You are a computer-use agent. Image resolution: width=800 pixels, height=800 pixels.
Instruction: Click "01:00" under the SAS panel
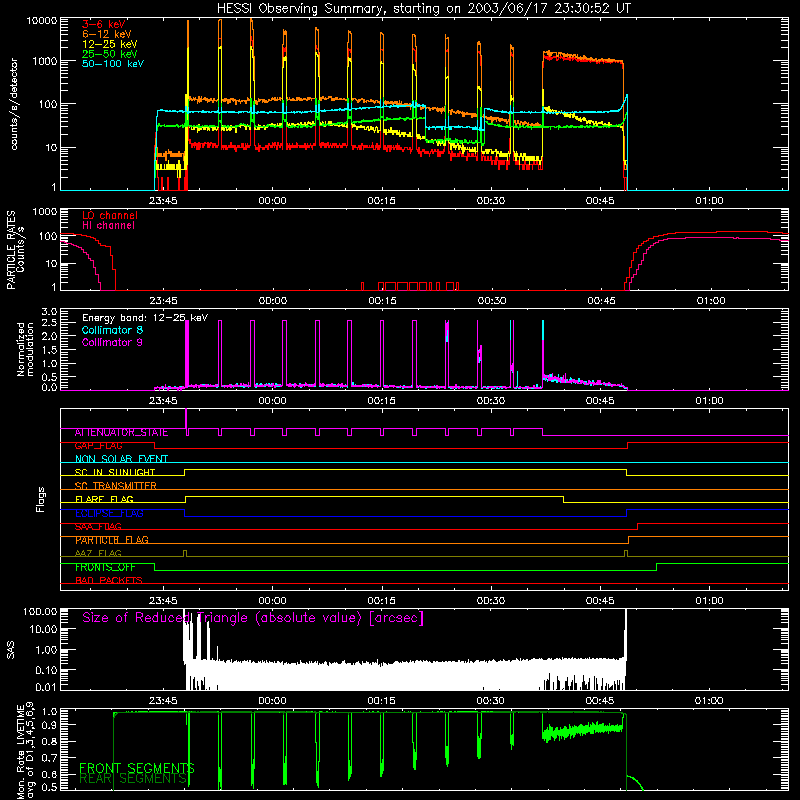[x=710, y=701]
